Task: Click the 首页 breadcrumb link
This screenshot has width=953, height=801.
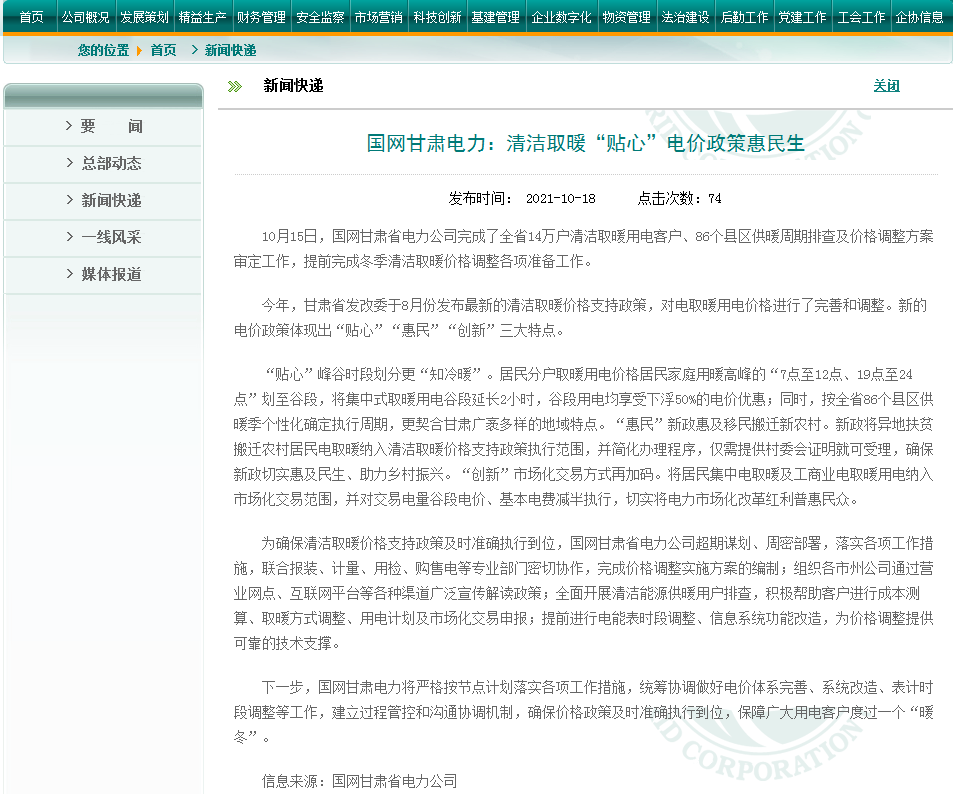Action: point(163,50)
